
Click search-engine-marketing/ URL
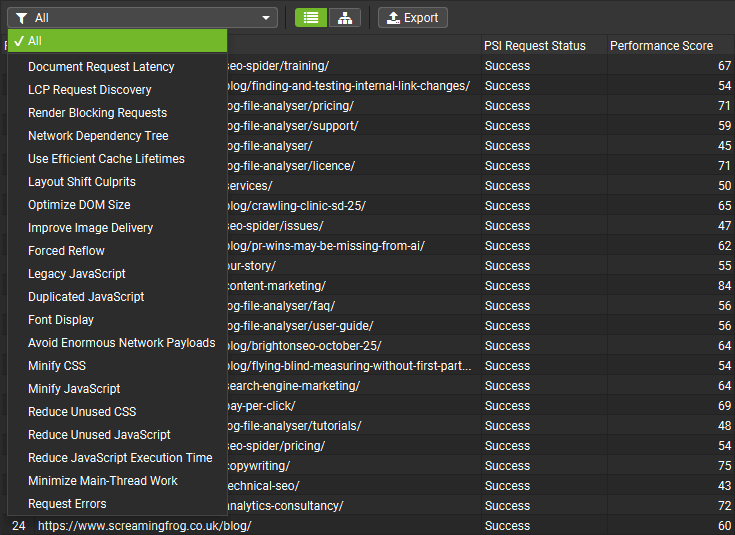354,385
